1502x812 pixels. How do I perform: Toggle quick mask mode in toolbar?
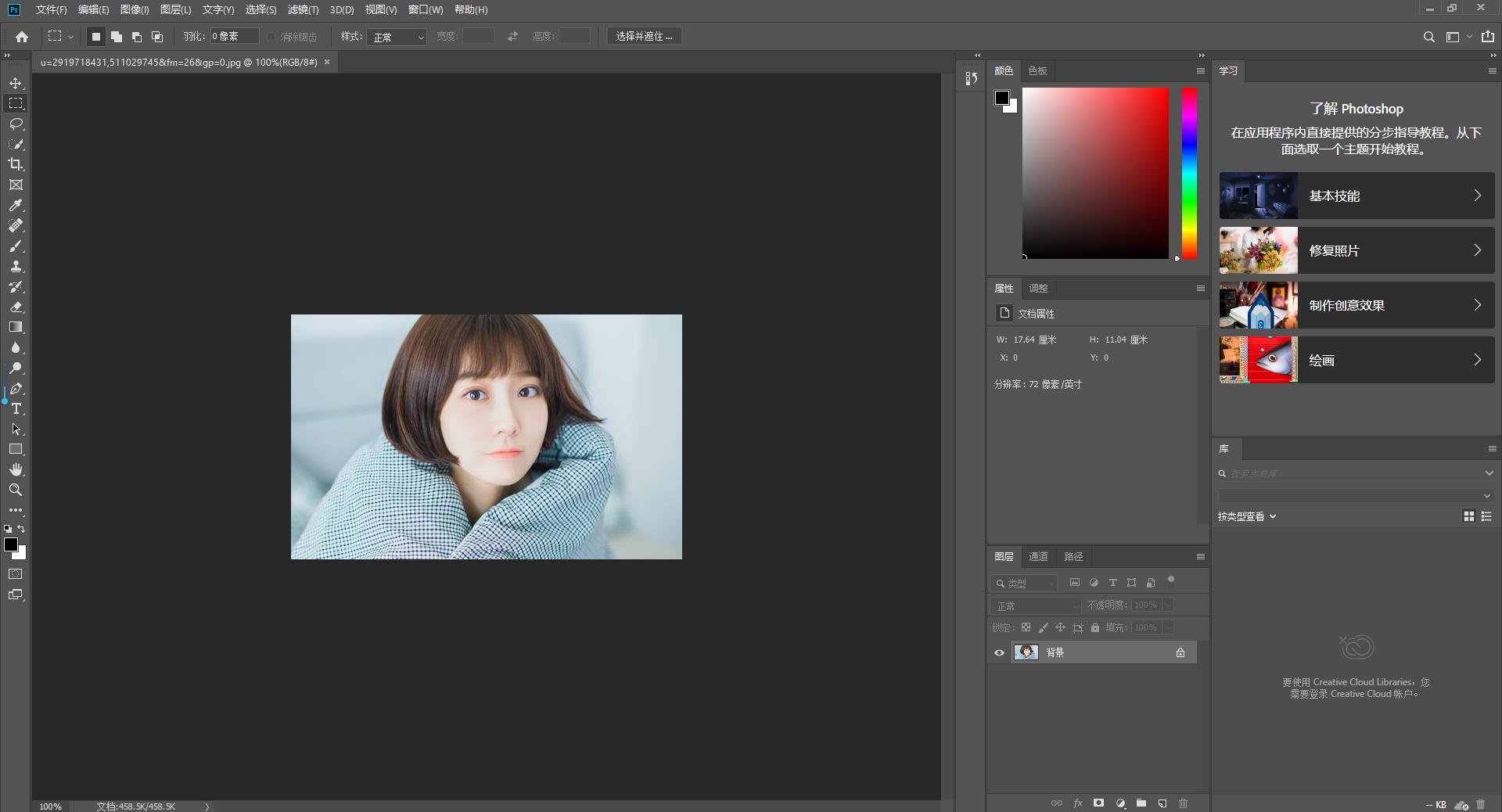coord(16,574)
